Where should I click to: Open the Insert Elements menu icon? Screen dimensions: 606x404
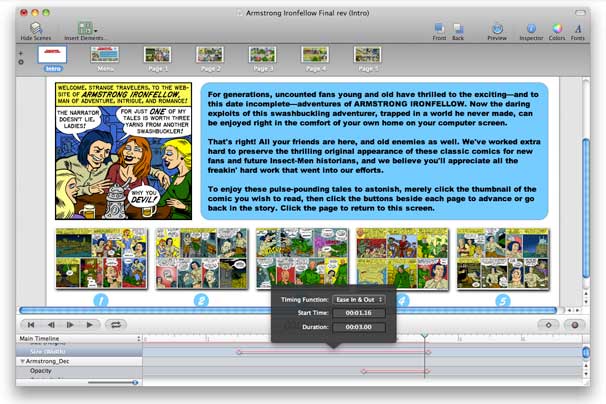click(x=85, y=28)
